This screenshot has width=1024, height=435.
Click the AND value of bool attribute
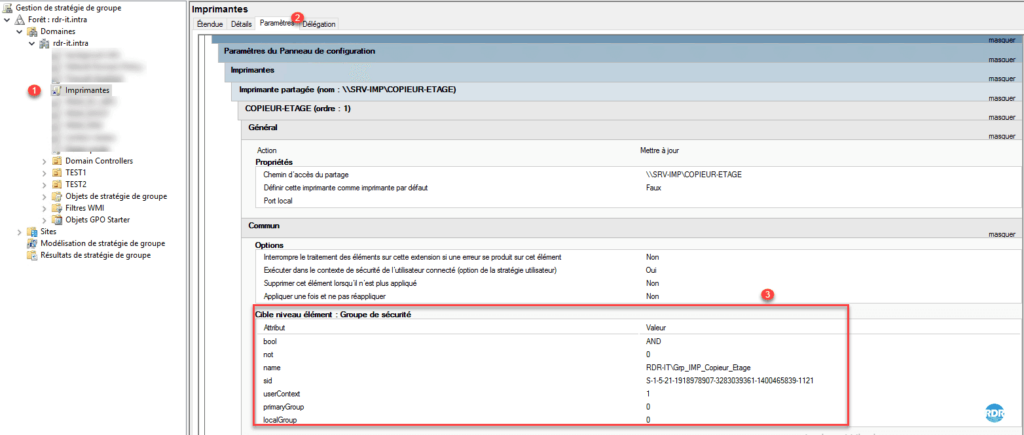[x=653, y=341]
